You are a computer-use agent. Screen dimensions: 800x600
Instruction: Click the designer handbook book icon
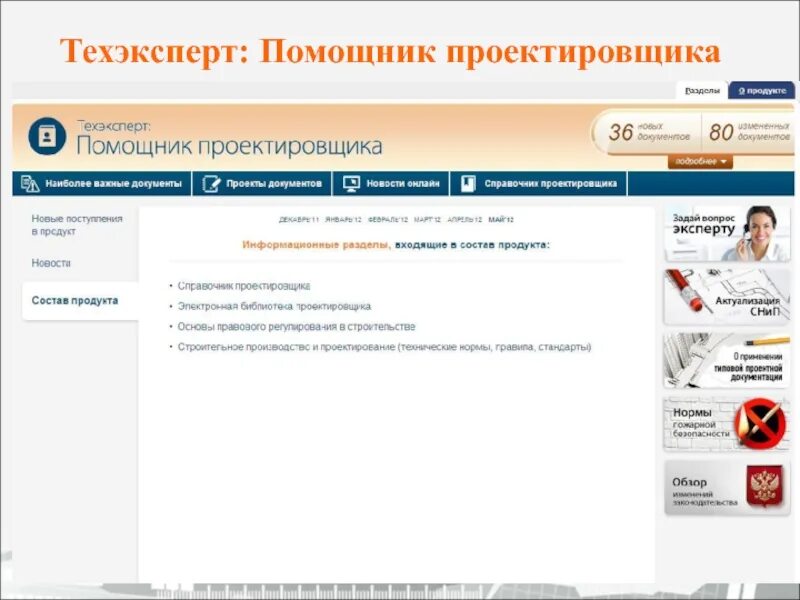coord(468,184)
